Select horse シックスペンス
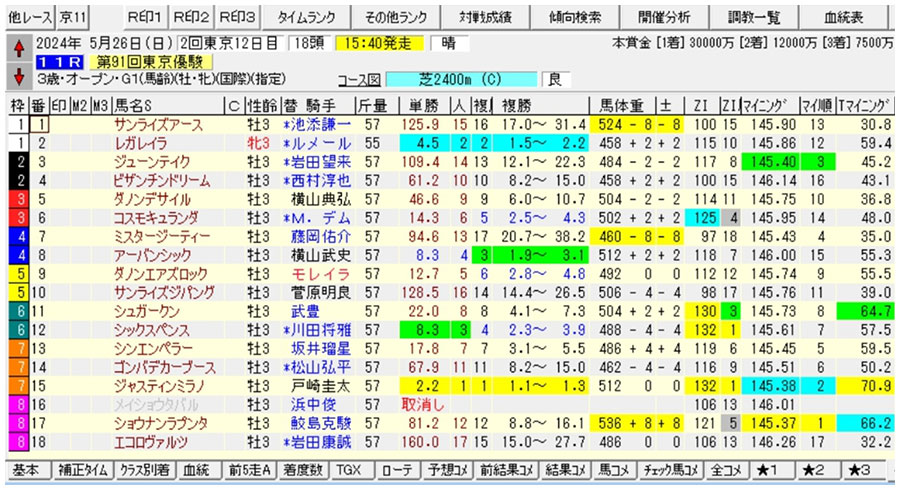Screen dimensions: 900x490 coord(151,330)
